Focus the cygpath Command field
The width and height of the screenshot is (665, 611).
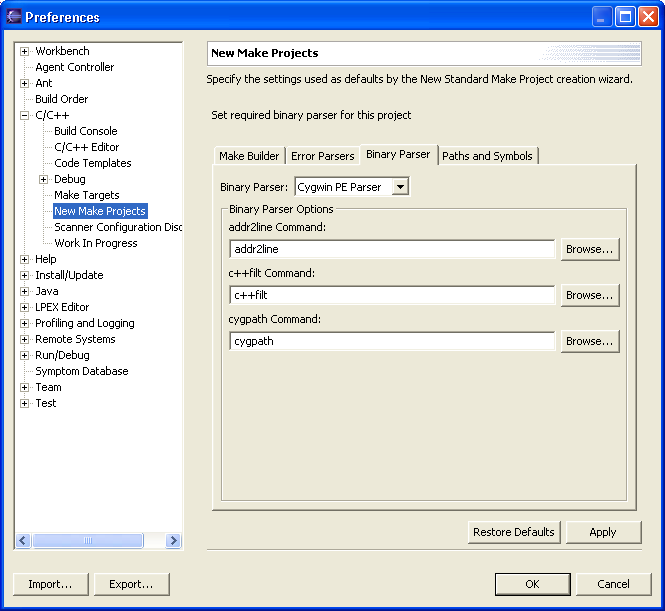point(392,341)
